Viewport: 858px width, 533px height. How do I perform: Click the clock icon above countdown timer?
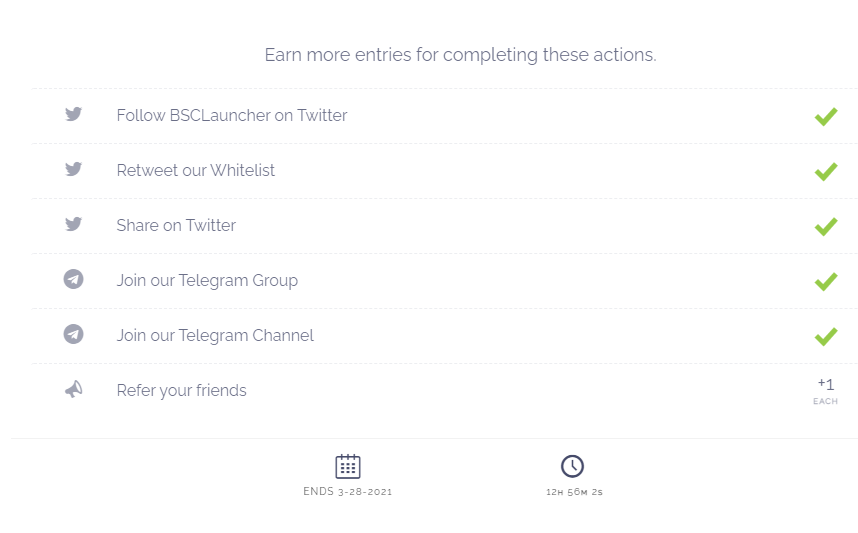tap(572, 466)
